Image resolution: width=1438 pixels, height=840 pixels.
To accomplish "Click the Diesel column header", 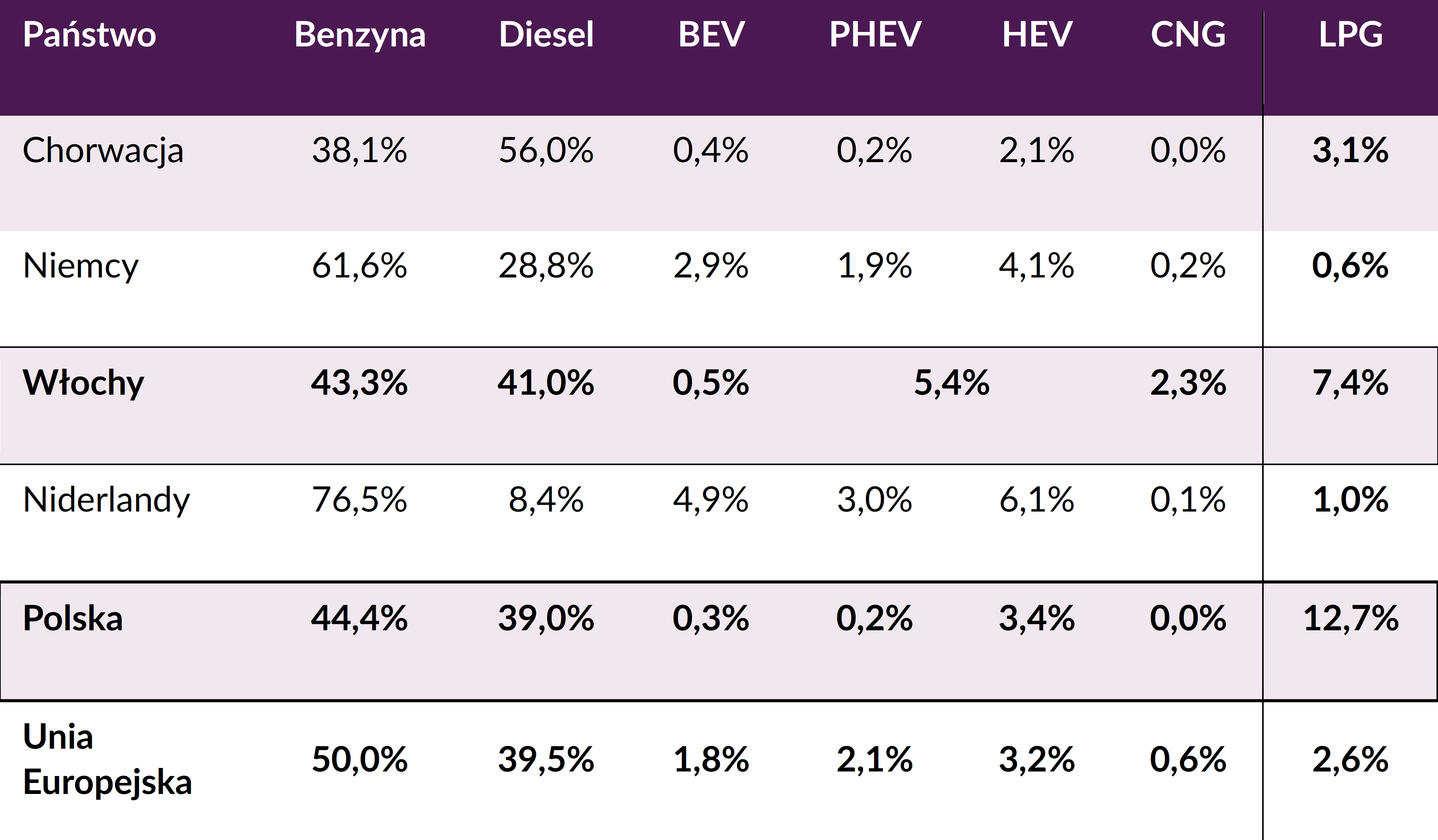I will [546, 34].
